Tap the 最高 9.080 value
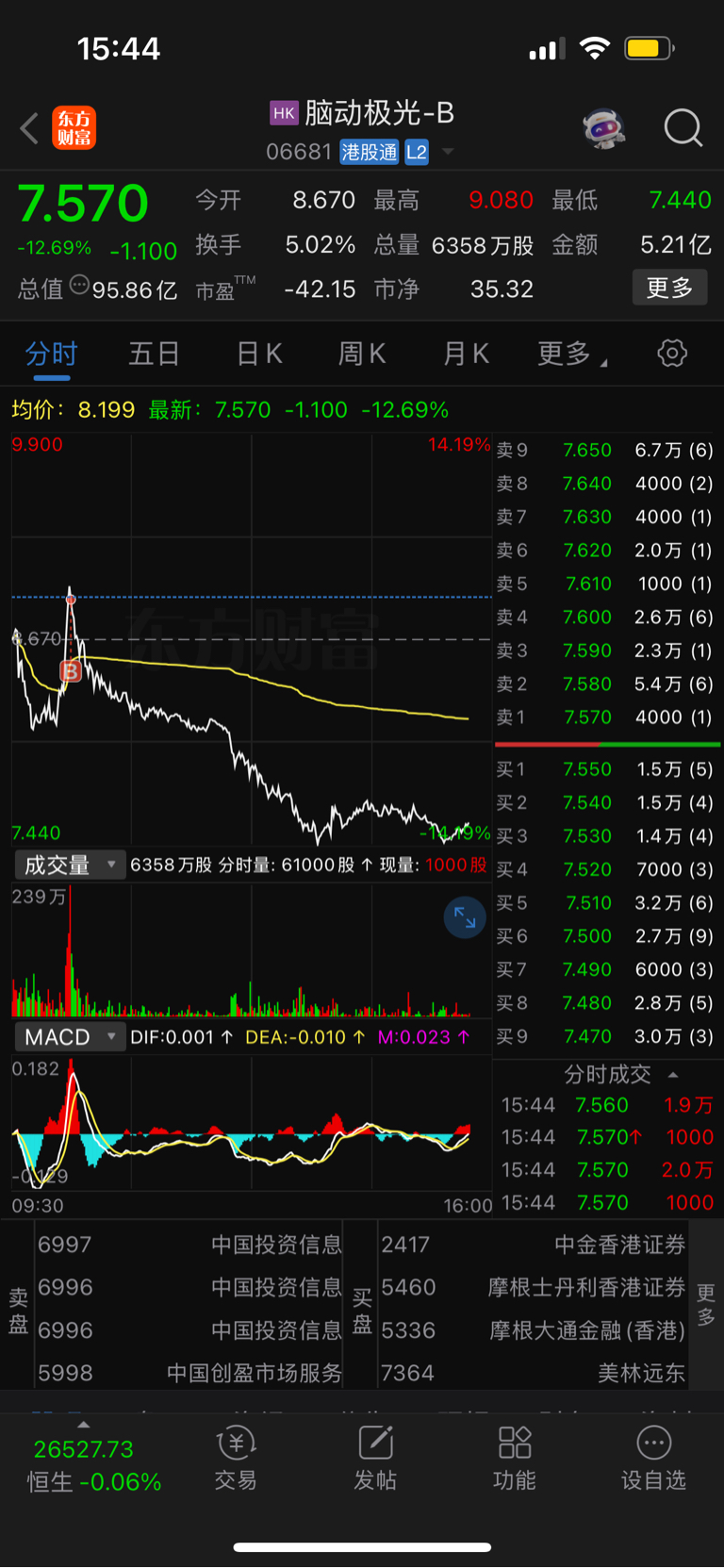724x1568 pixels. (x=501, y=200)
